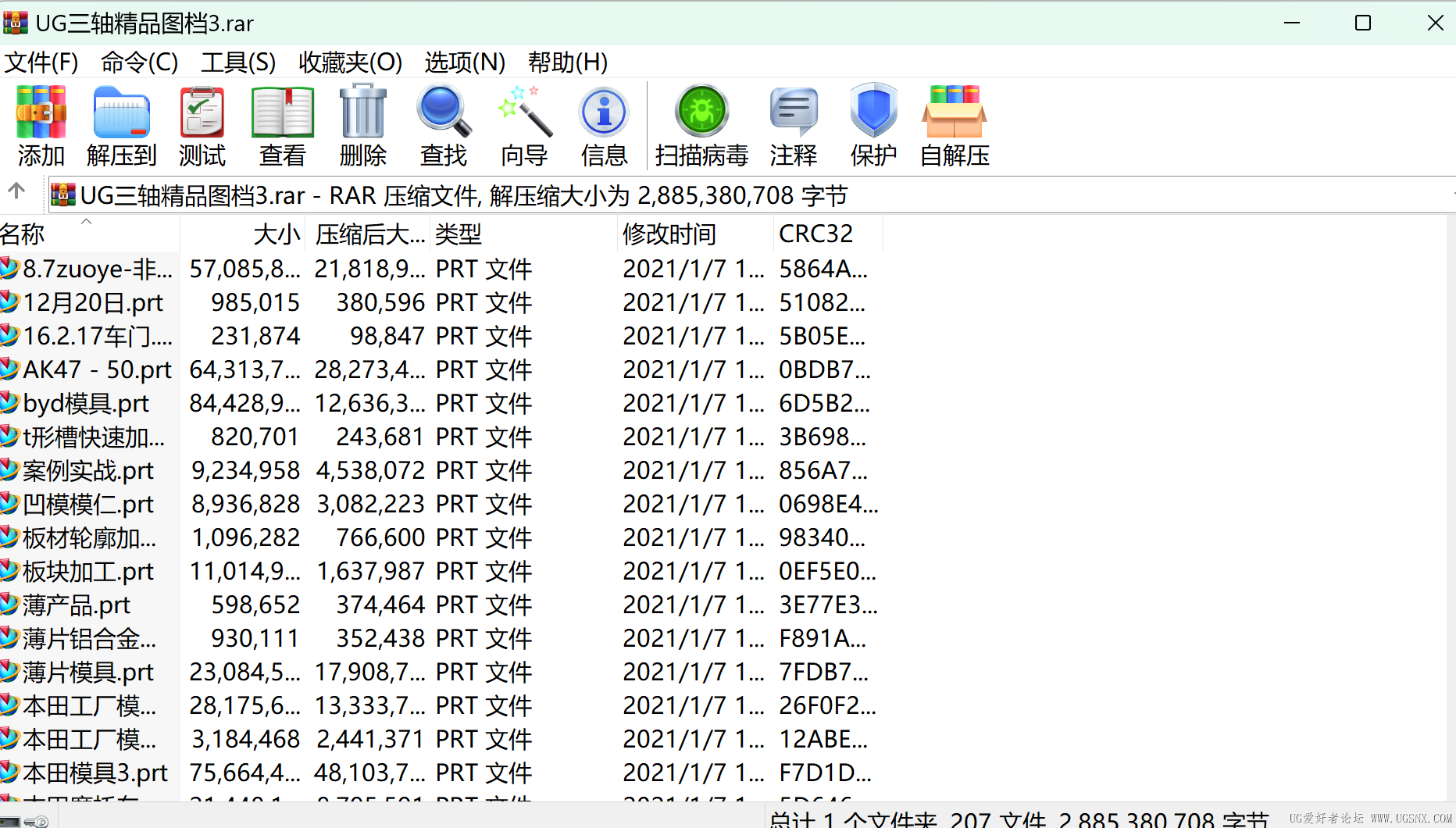Sort by the Type (类型) column header
Image resolution: width=1456 pixels, height=828 pixels.
[x=524, y=234]
